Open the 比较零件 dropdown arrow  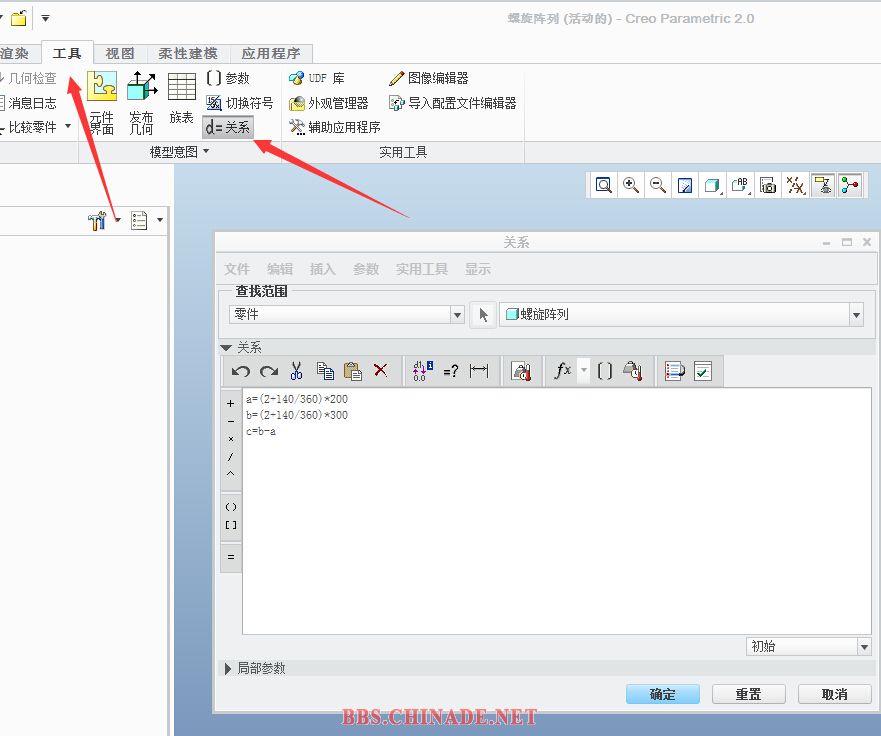click(68, 126)
